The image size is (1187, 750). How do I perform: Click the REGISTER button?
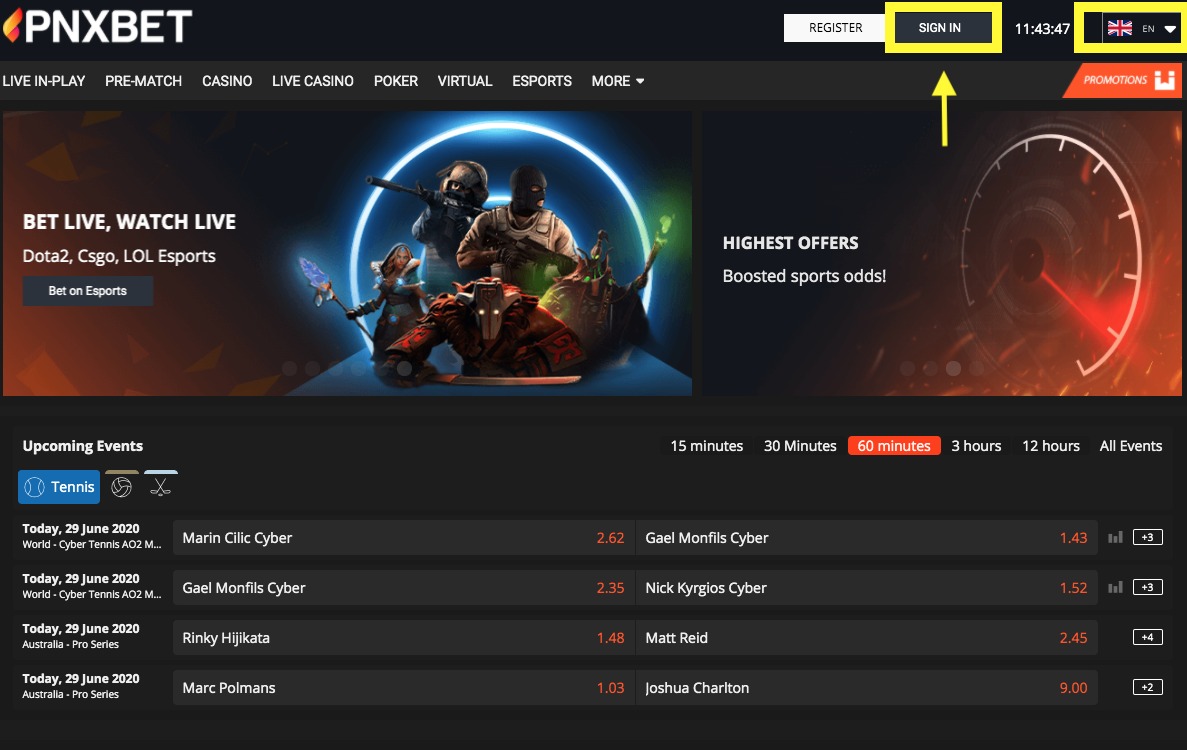(x=835, y=28)
